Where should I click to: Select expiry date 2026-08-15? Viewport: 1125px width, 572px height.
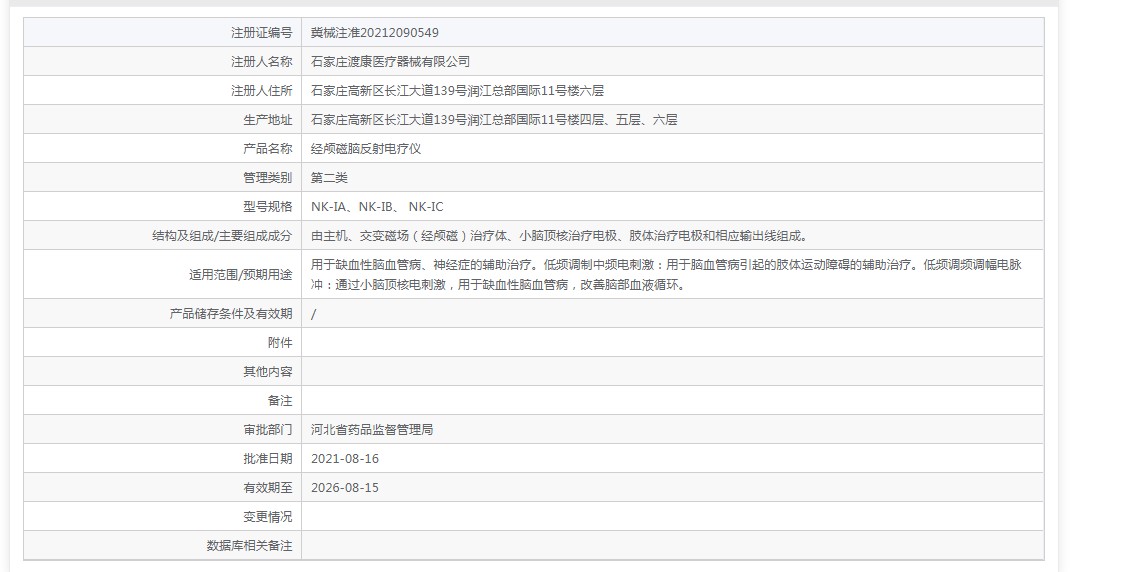point(345,487)
